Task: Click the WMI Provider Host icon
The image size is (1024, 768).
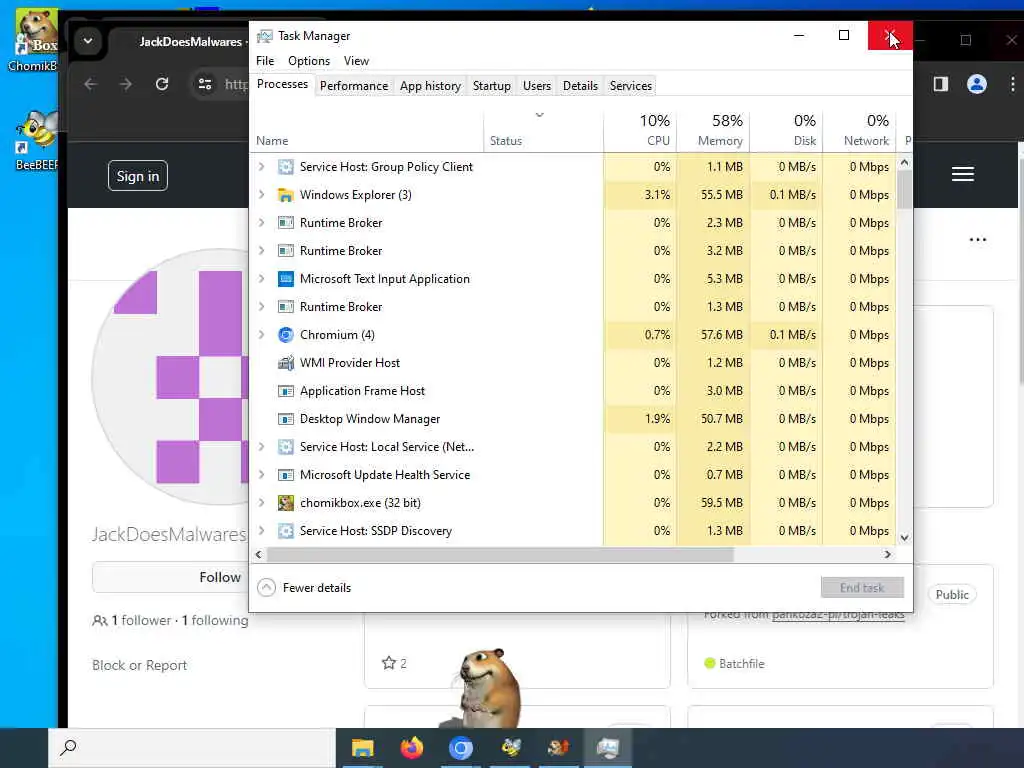Action: 285,363
